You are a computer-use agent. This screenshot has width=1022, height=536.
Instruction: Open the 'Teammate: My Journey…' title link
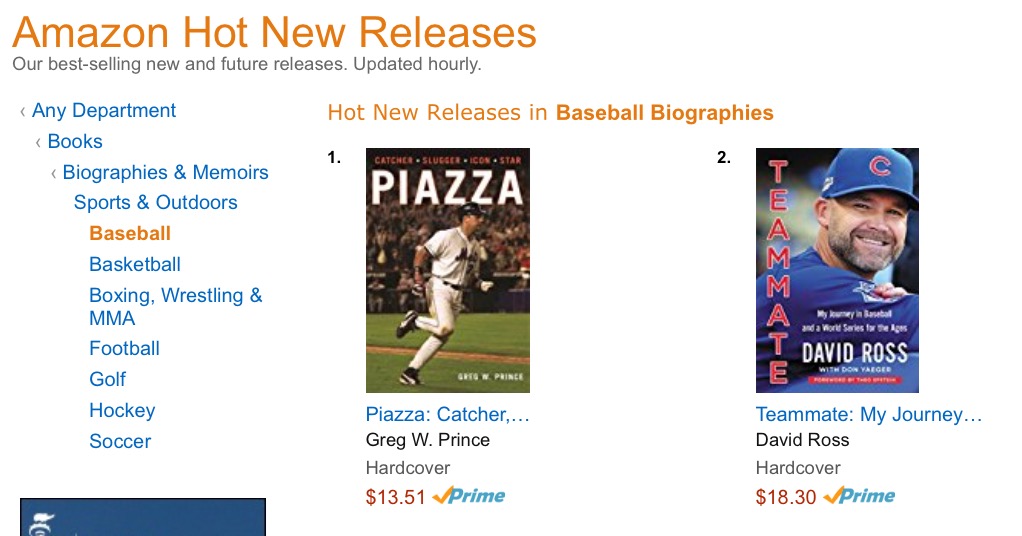(869, 415)
